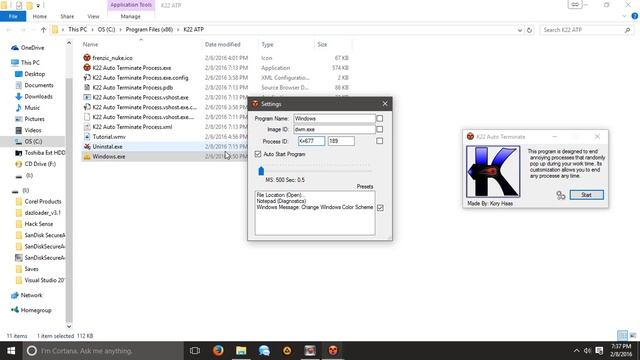Go up one folder level arrow
The height and width of the screenshot is (360, 640).
click(x=43, y=30)
